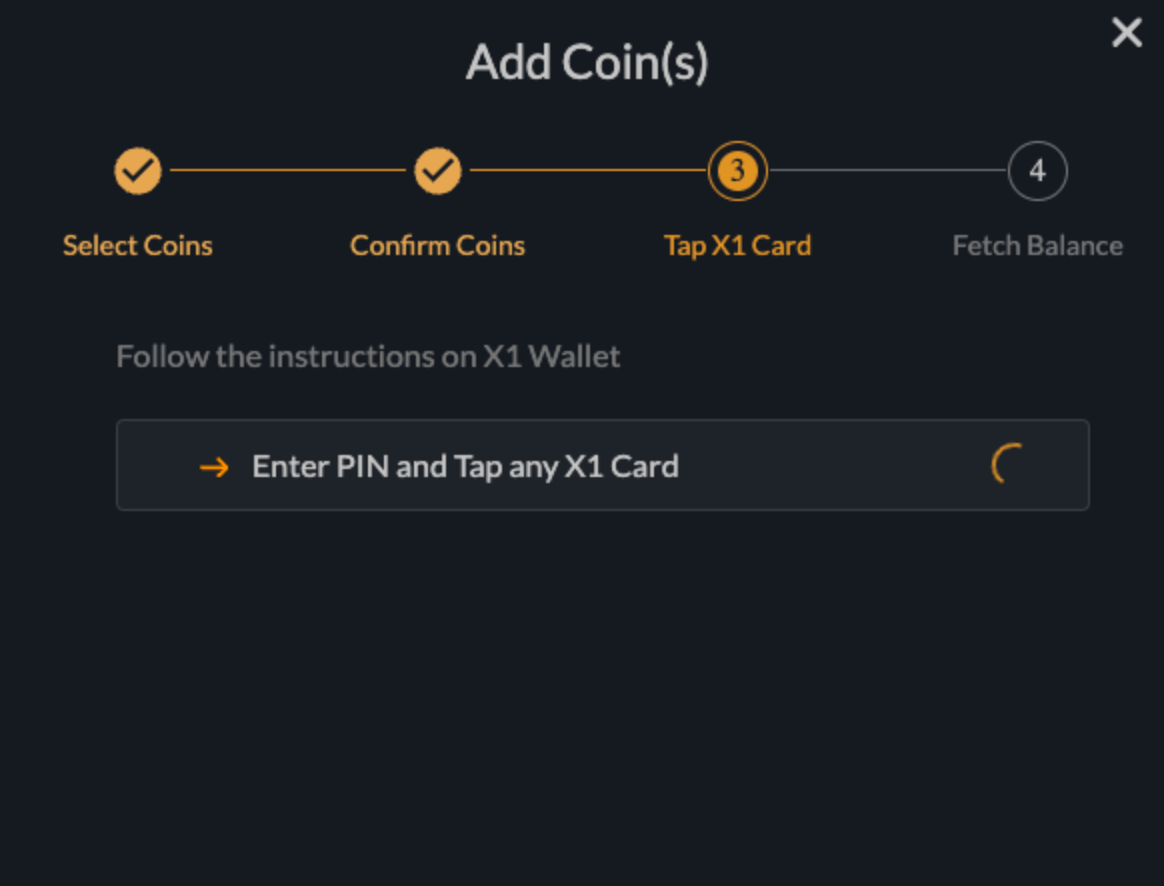
Task: Click the Confirm Coins checkmark icon
Action: [437, 171]
